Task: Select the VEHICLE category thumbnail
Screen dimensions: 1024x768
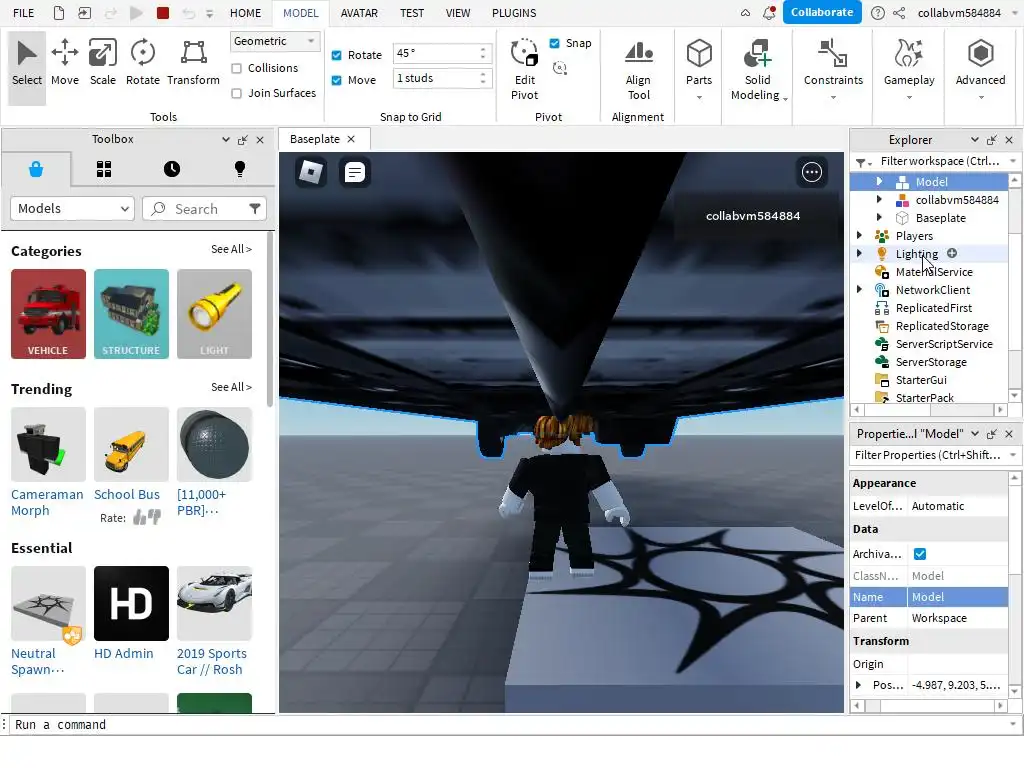Action: [x=48, y=313]
